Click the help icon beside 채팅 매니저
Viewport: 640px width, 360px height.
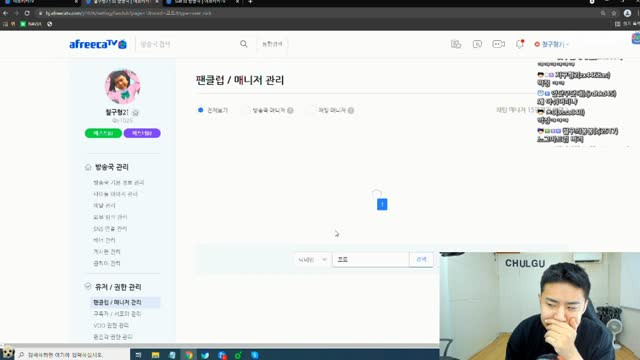tap(351, 110)
